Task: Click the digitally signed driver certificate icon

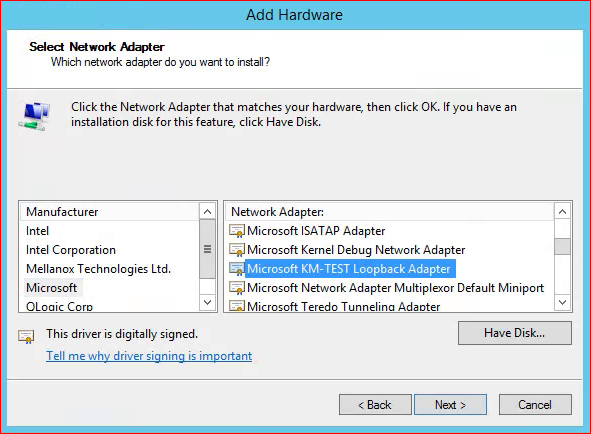Action: click(26, 336)
